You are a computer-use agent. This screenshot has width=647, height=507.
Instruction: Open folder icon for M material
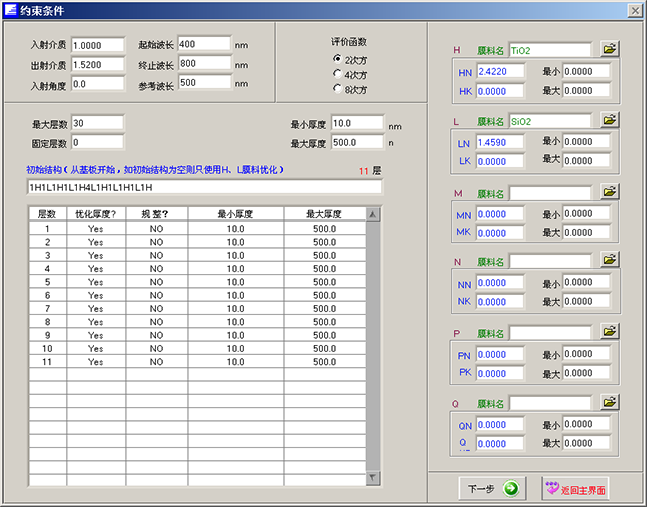[x=609, y=191]
